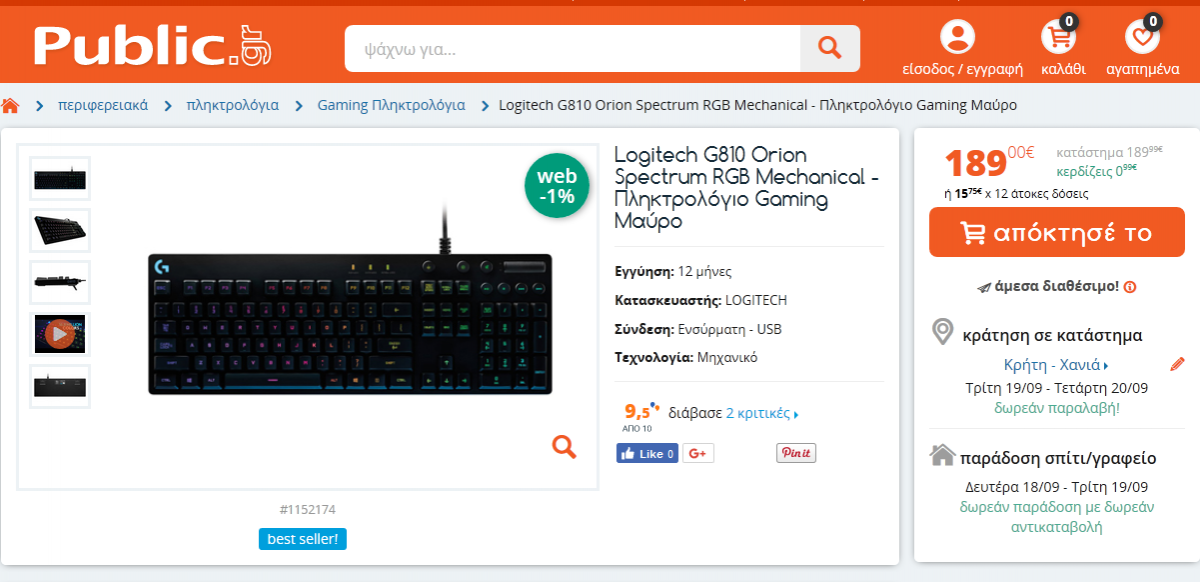Open the user account login icon

(x=958, y=37)
